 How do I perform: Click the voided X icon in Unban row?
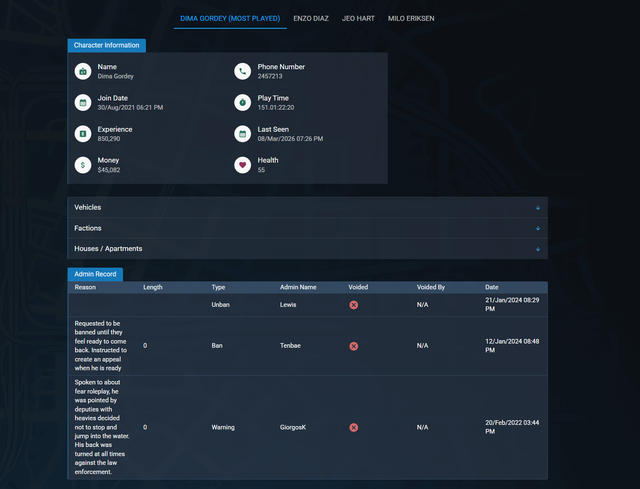(x=354, y=305)
